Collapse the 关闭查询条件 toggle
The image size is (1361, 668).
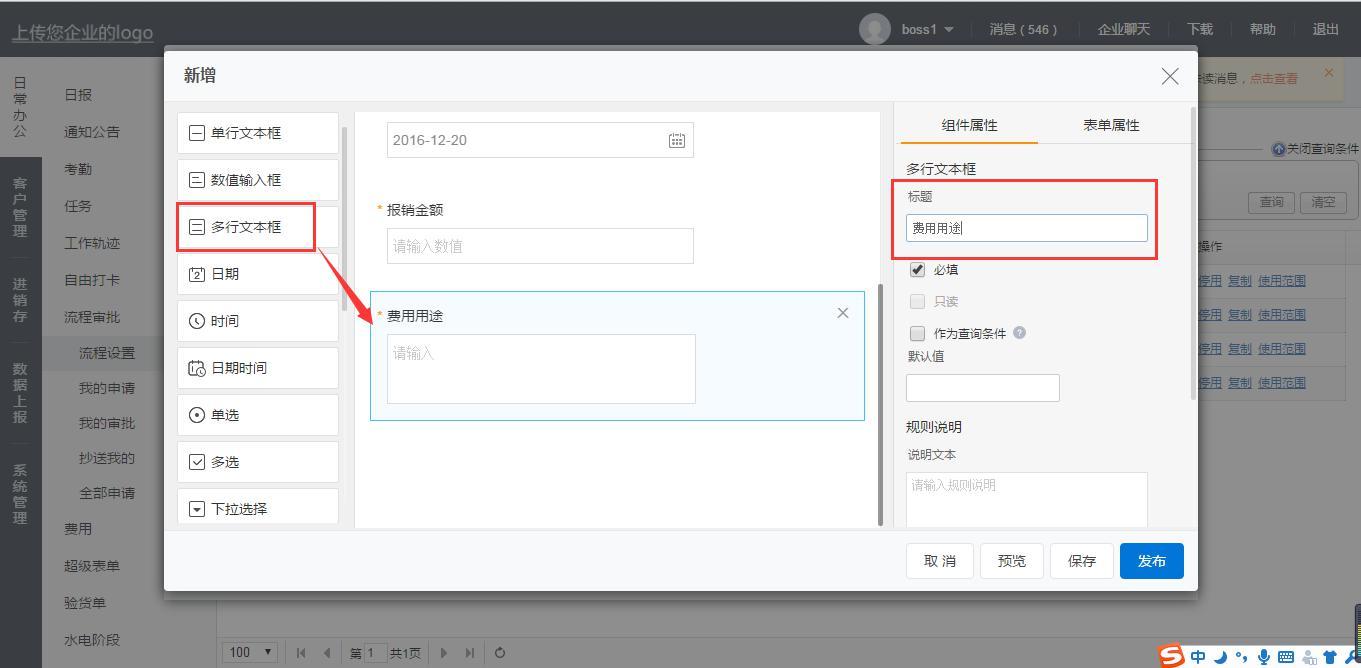click(x=1315, y=149)
